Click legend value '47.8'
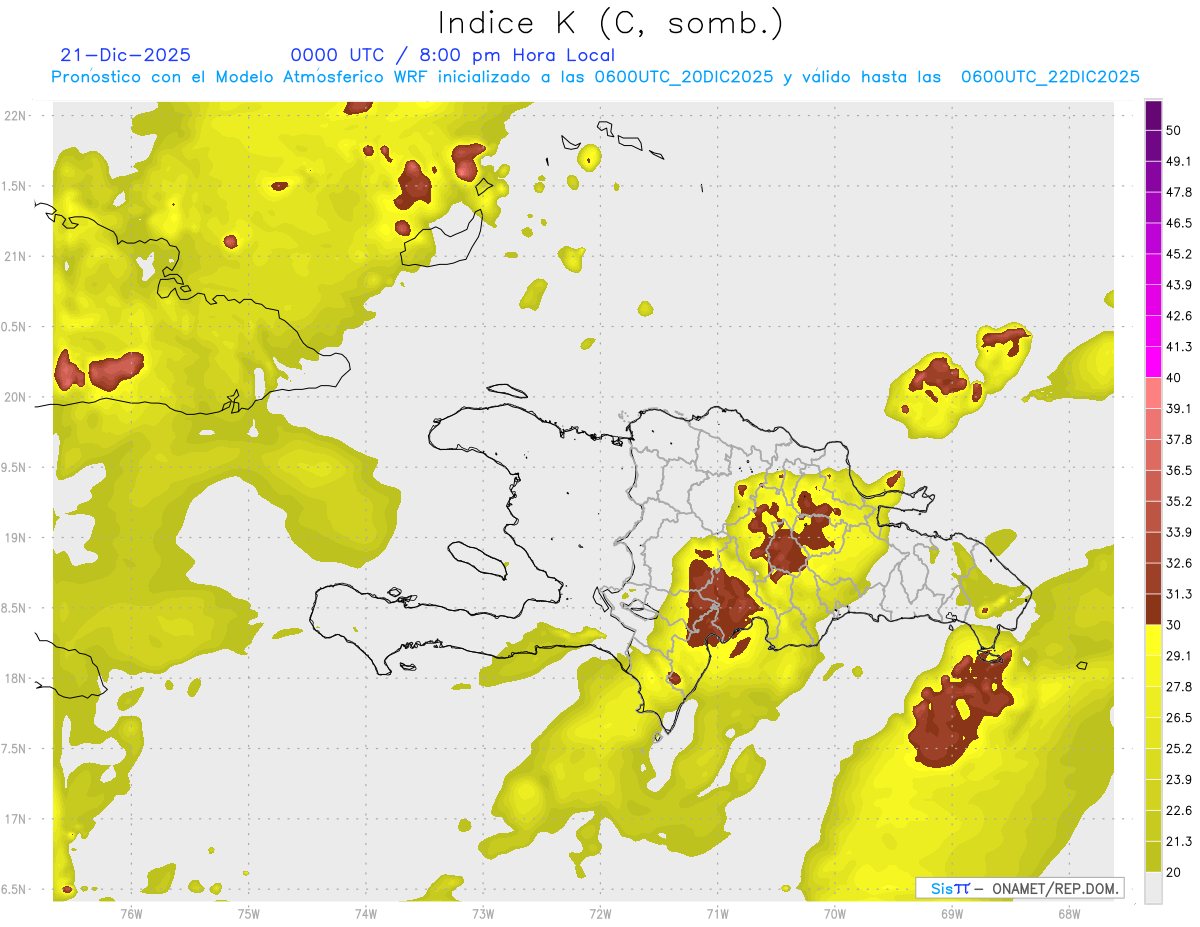 [1179, 192]
